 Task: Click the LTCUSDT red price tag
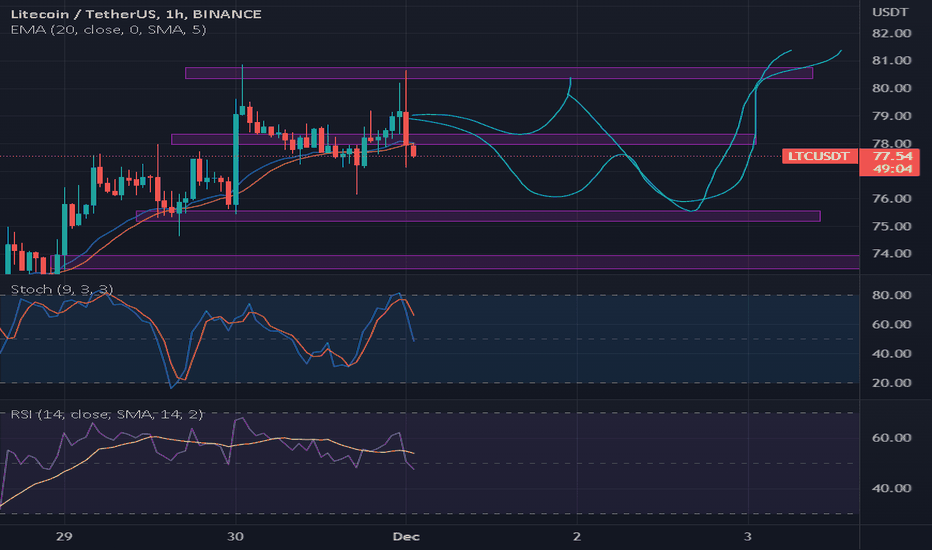click(819, 156)
